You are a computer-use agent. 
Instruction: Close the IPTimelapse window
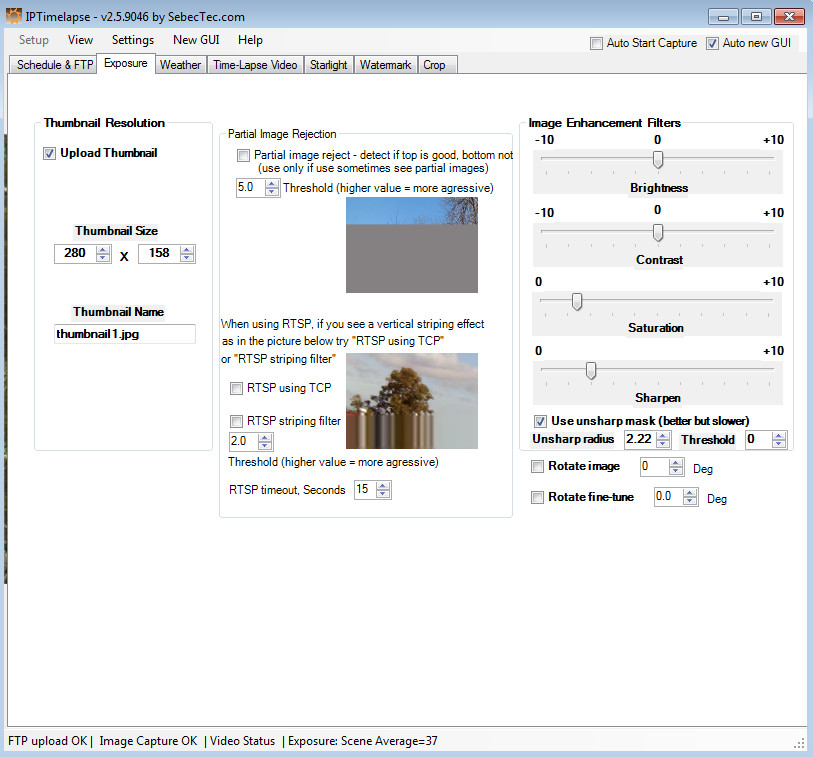click(789, 17)
